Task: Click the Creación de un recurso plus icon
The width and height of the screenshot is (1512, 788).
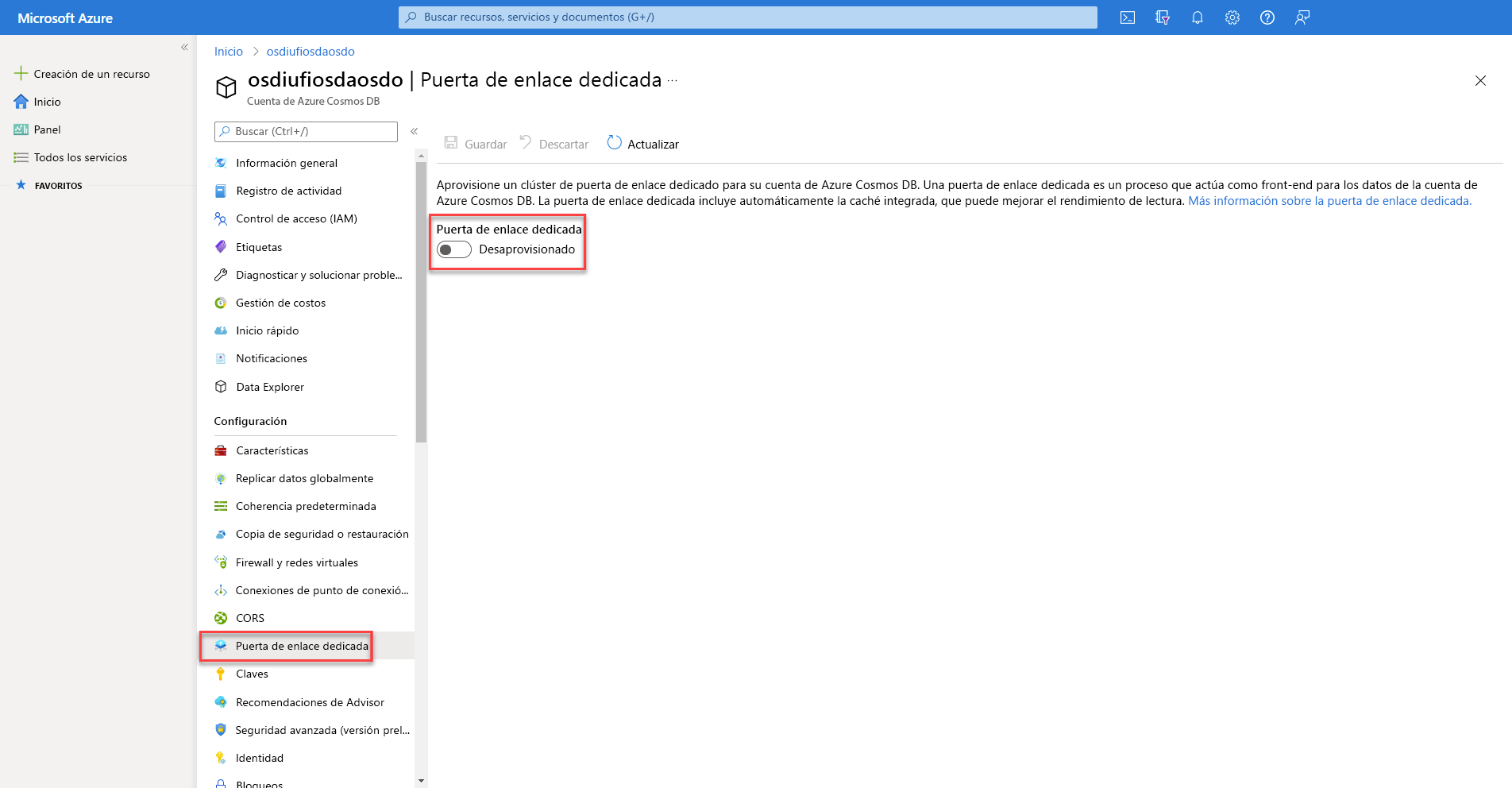Action: coord(21,74)
